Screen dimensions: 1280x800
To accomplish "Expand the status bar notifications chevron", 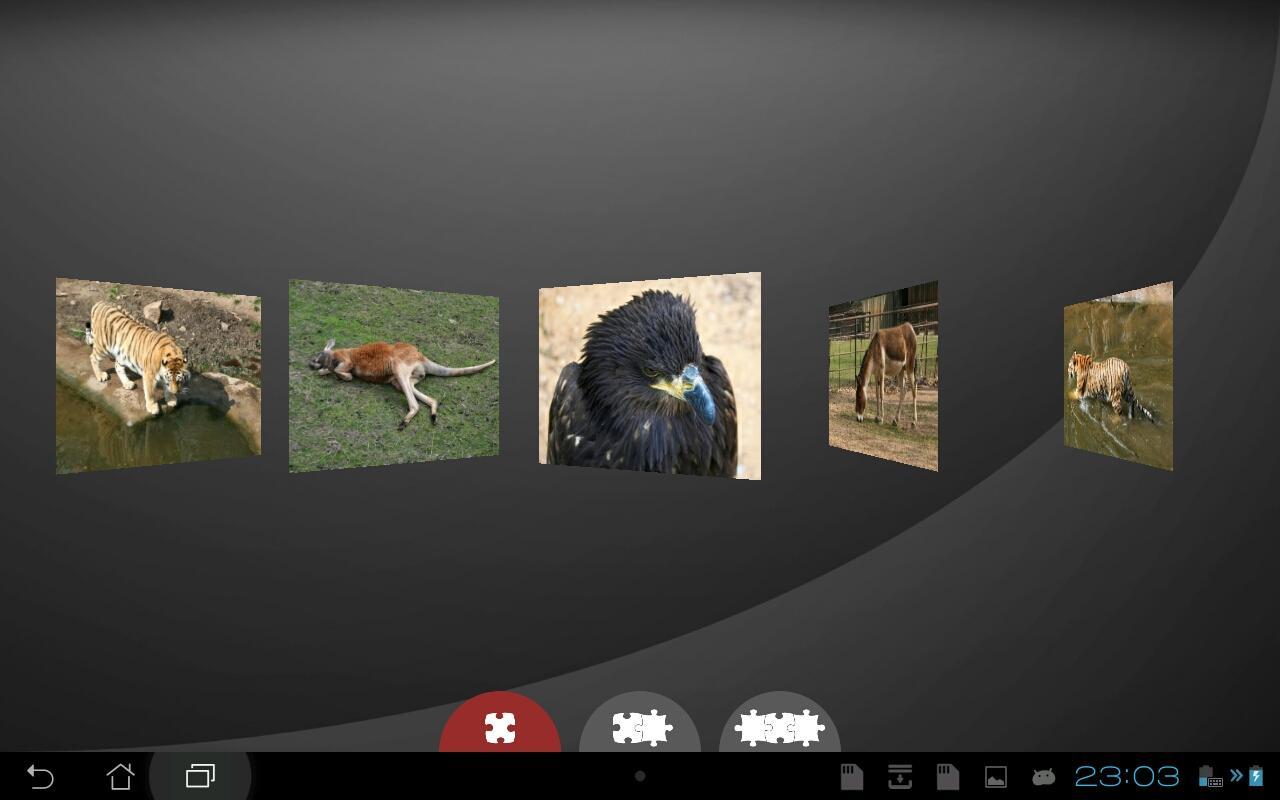I will [x=1234, y=773].
